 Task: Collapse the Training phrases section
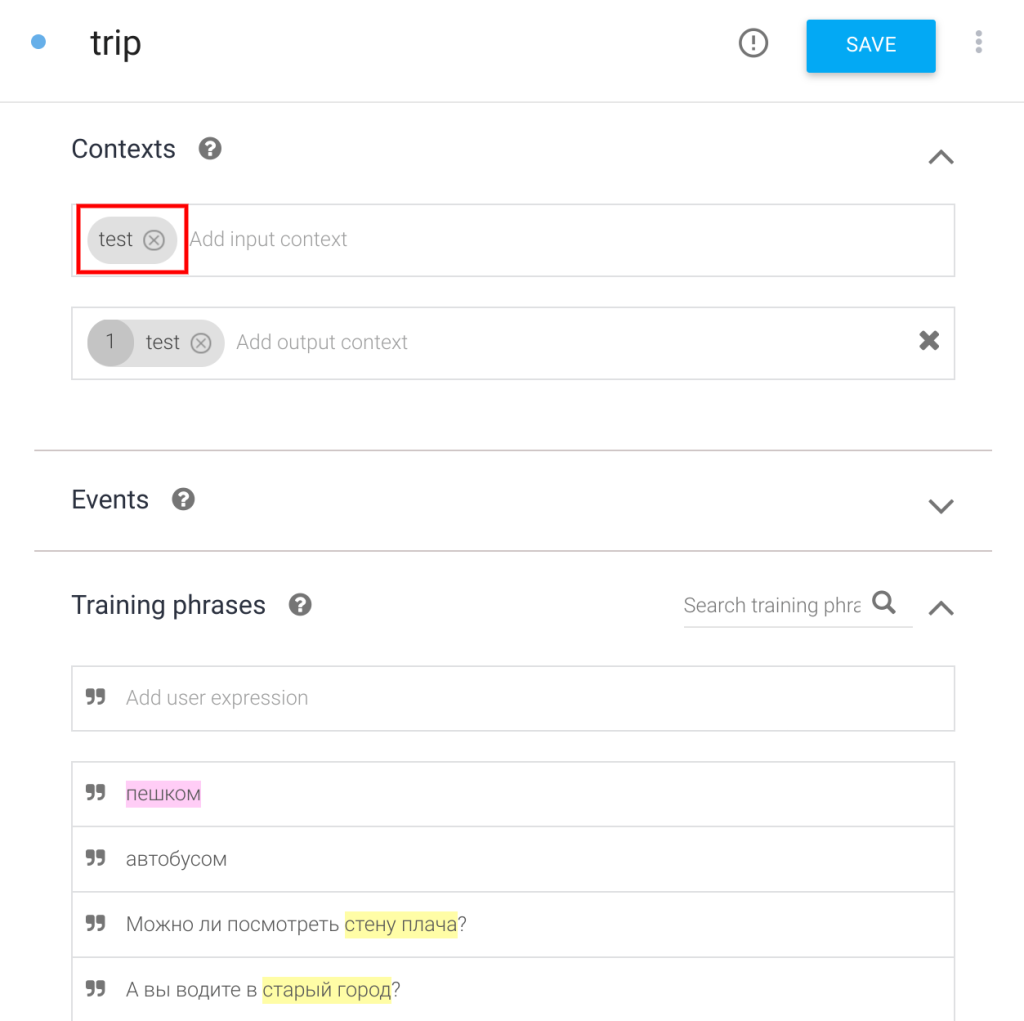tap(941, 608)
